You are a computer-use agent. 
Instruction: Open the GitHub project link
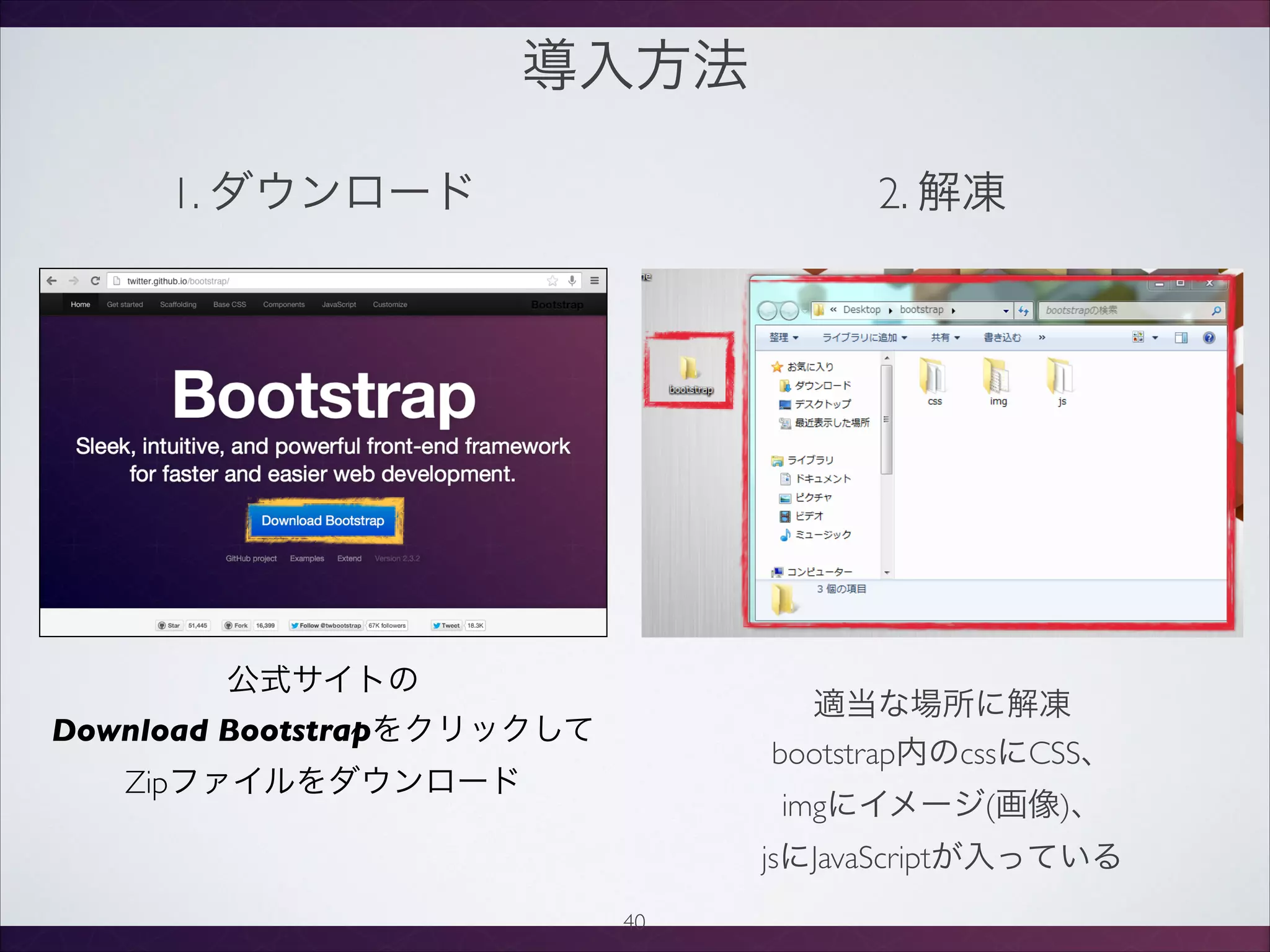[251, 558]
